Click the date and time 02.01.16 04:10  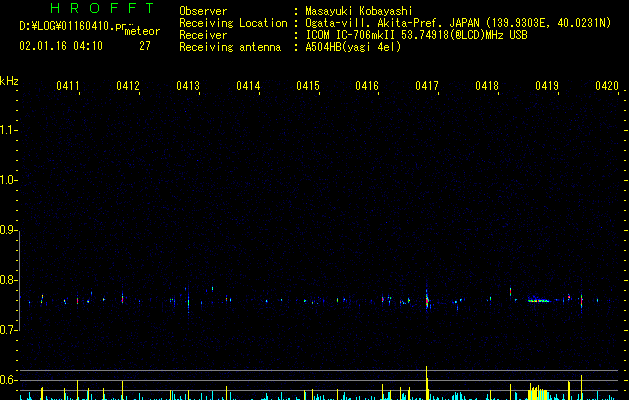click(61, 46)
